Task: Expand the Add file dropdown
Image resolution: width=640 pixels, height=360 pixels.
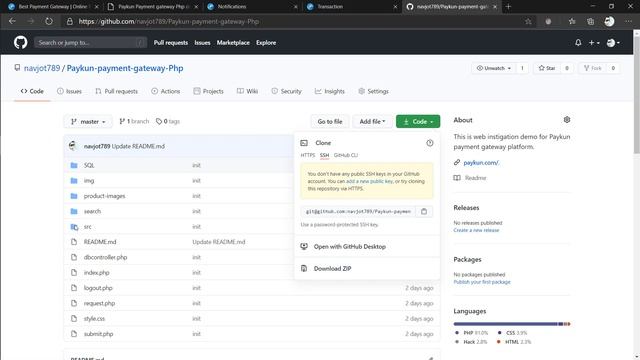Action: [x=372, y=122]
